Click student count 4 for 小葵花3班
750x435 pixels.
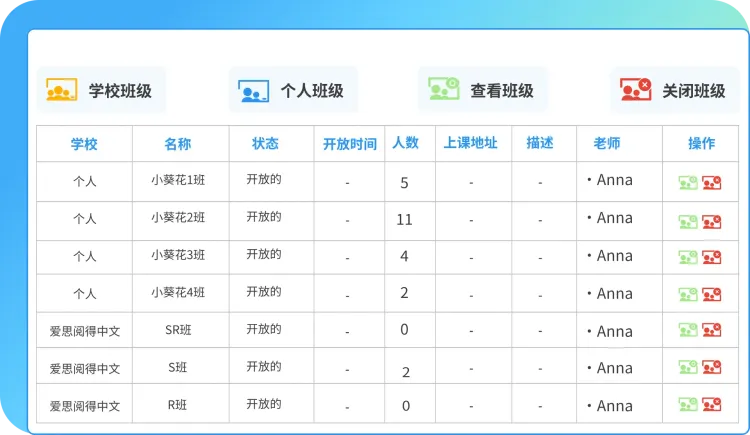[x=404, y=257]
